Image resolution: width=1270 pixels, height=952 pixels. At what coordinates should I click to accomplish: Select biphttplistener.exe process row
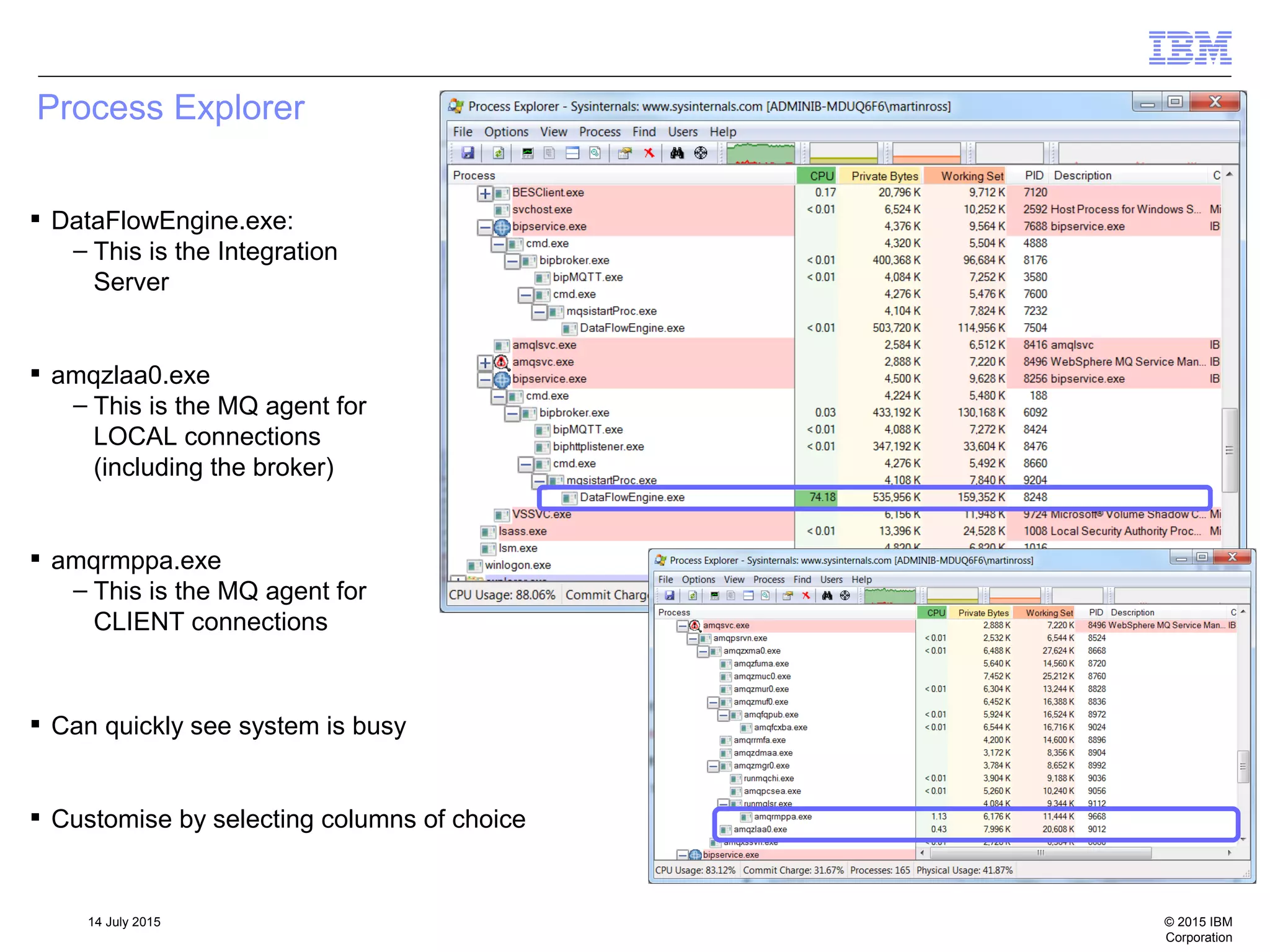pos(834,447)
